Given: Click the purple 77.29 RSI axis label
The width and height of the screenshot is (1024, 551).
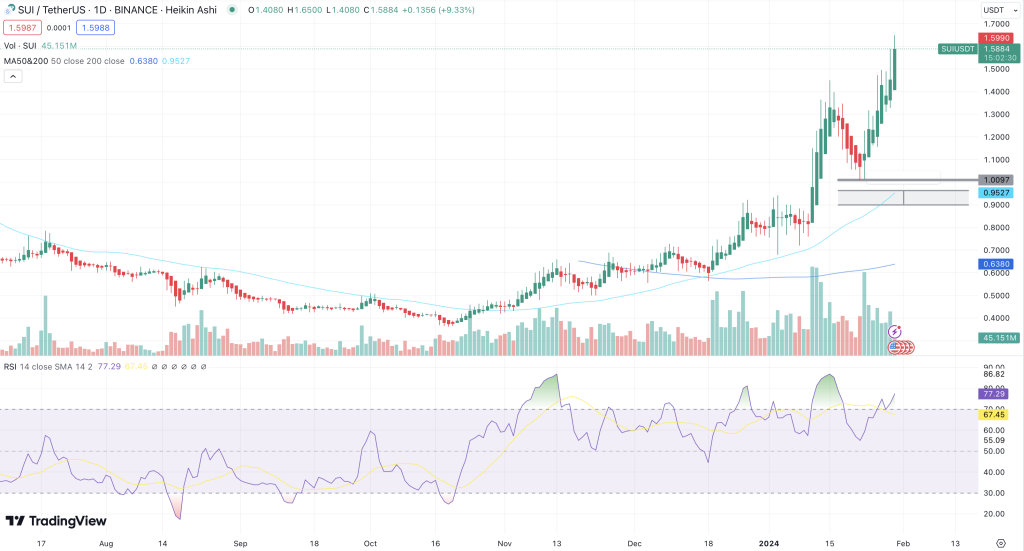Looking at the screenshot, I should (x=993, y=394).
